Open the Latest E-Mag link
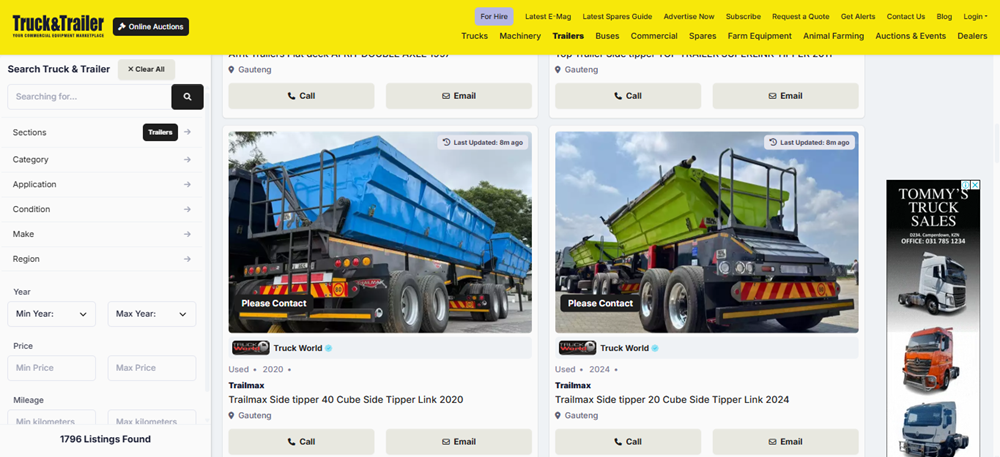The image size is (1000, 457). [548, 17]
